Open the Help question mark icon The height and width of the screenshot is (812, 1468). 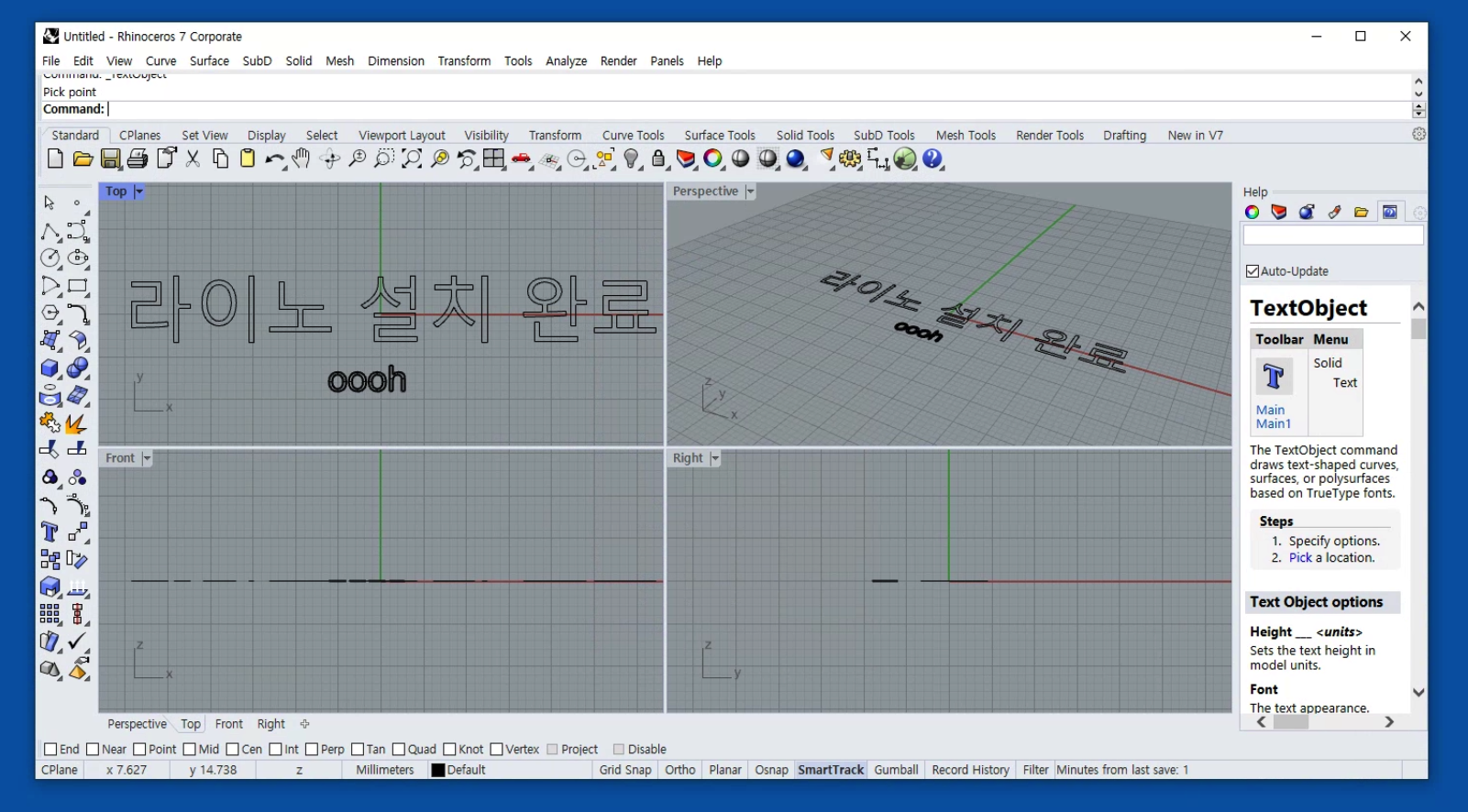[x=933, y=159]
